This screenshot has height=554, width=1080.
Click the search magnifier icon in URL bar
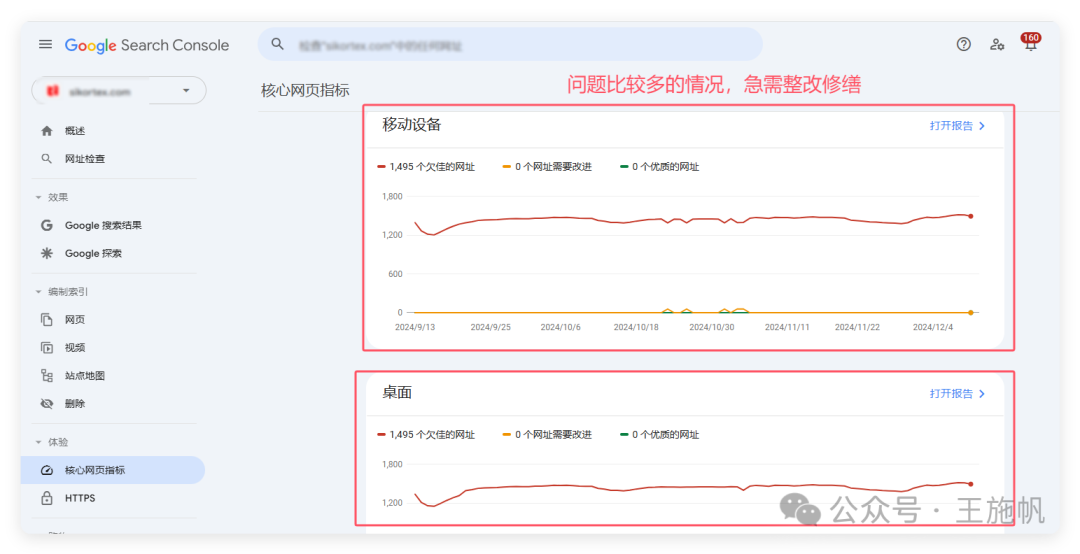pyautogui.click(x=278, y=44)
